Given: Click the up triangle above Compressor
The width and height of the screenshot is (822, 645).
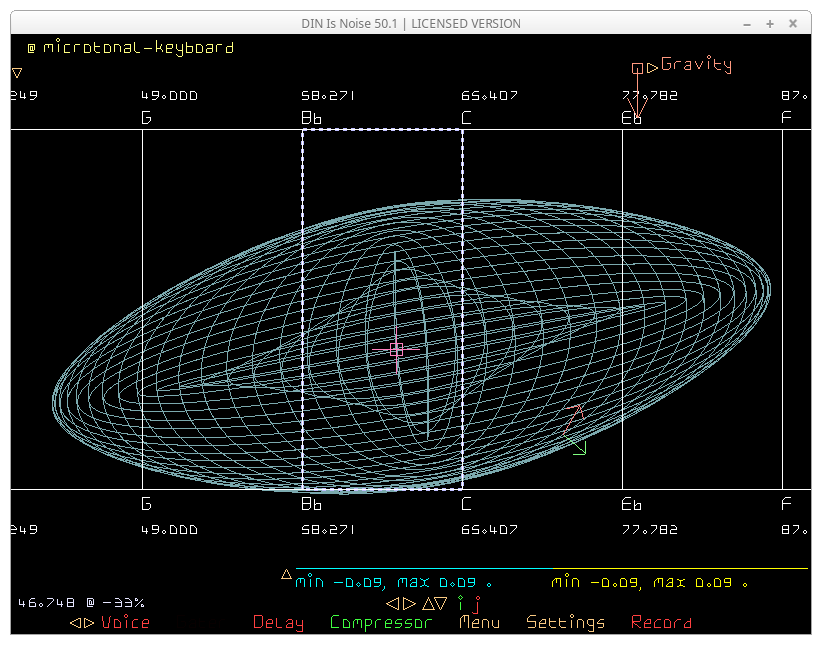Looking at the screenshot, I should pos(427,604).
